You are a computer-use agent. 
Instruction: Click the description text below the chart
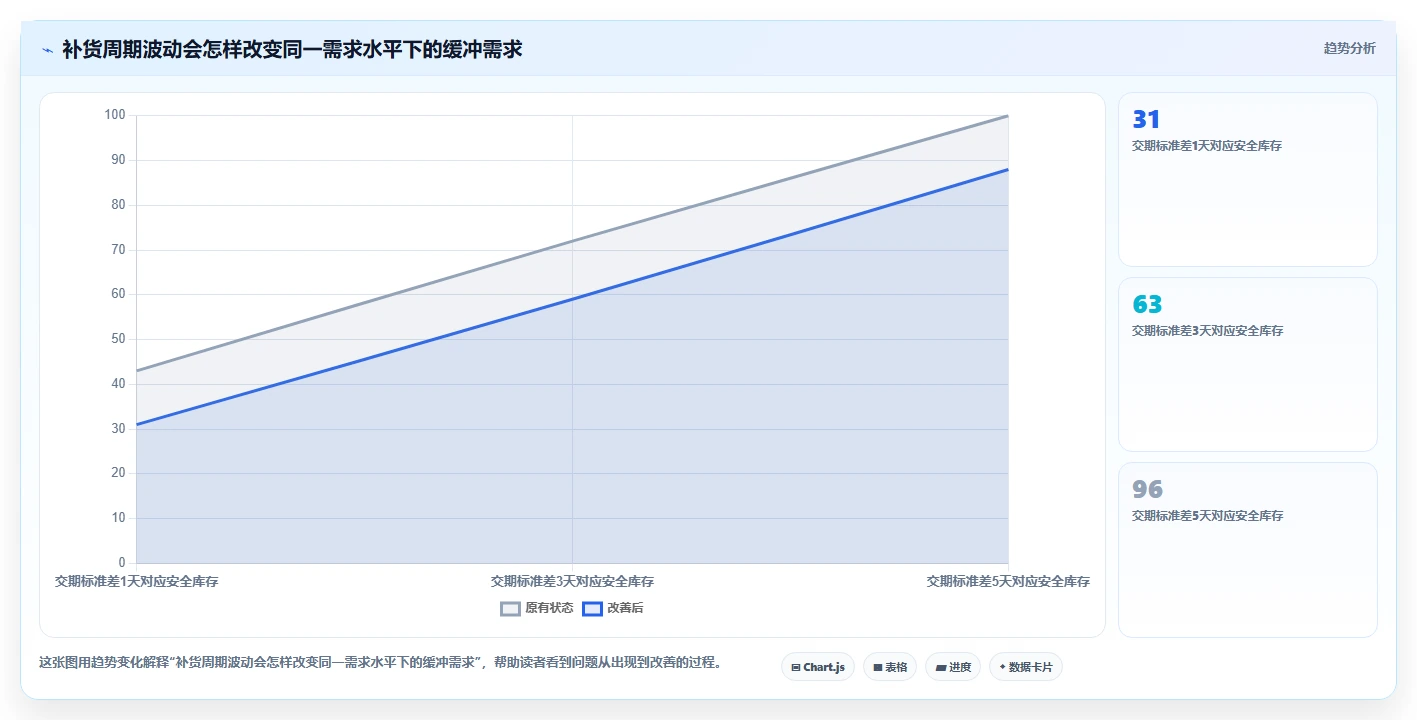pyautogui.click(x=380, y=663)
